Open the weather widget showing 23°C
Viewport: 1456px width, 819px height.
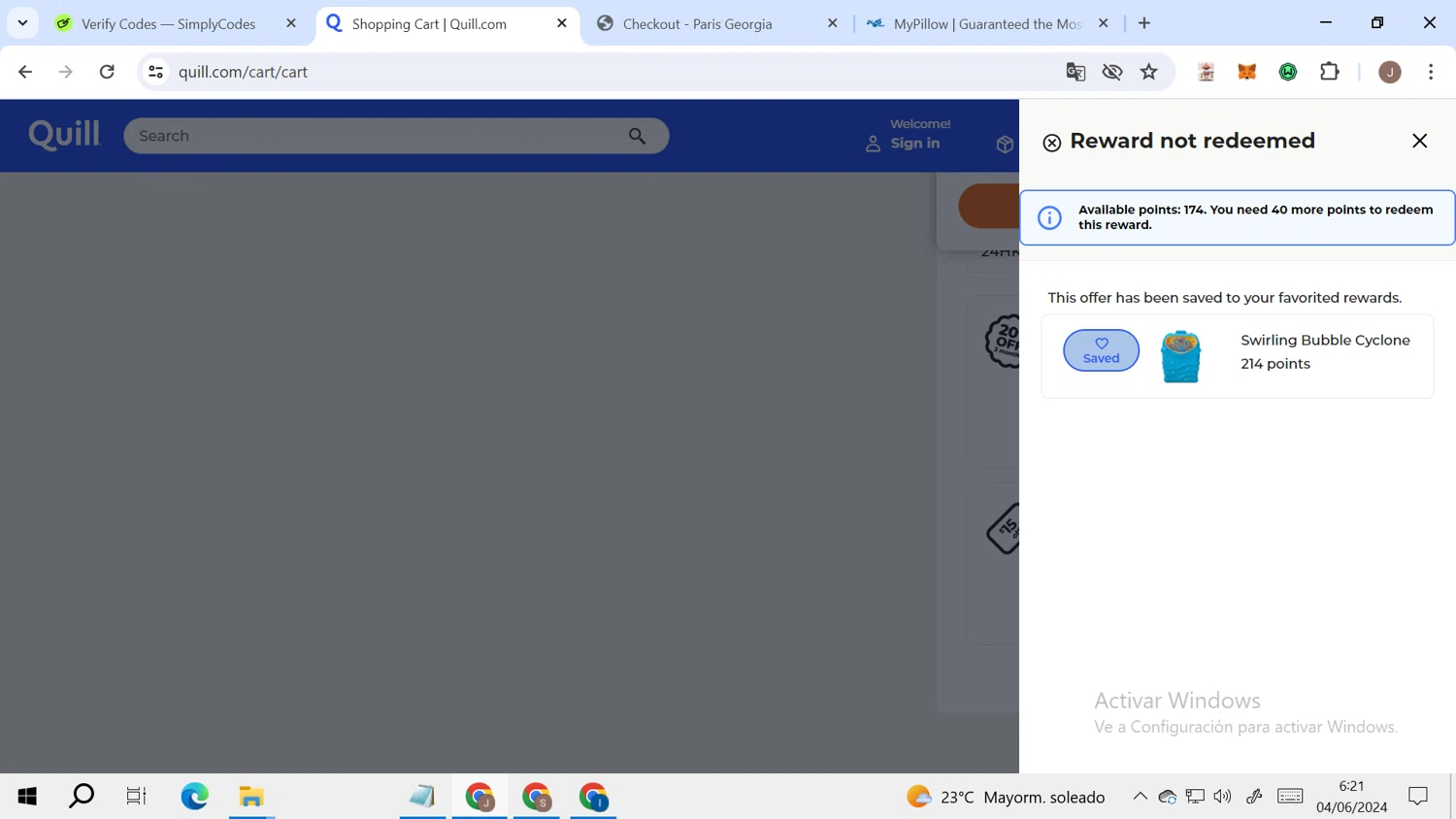[1006, 797]
